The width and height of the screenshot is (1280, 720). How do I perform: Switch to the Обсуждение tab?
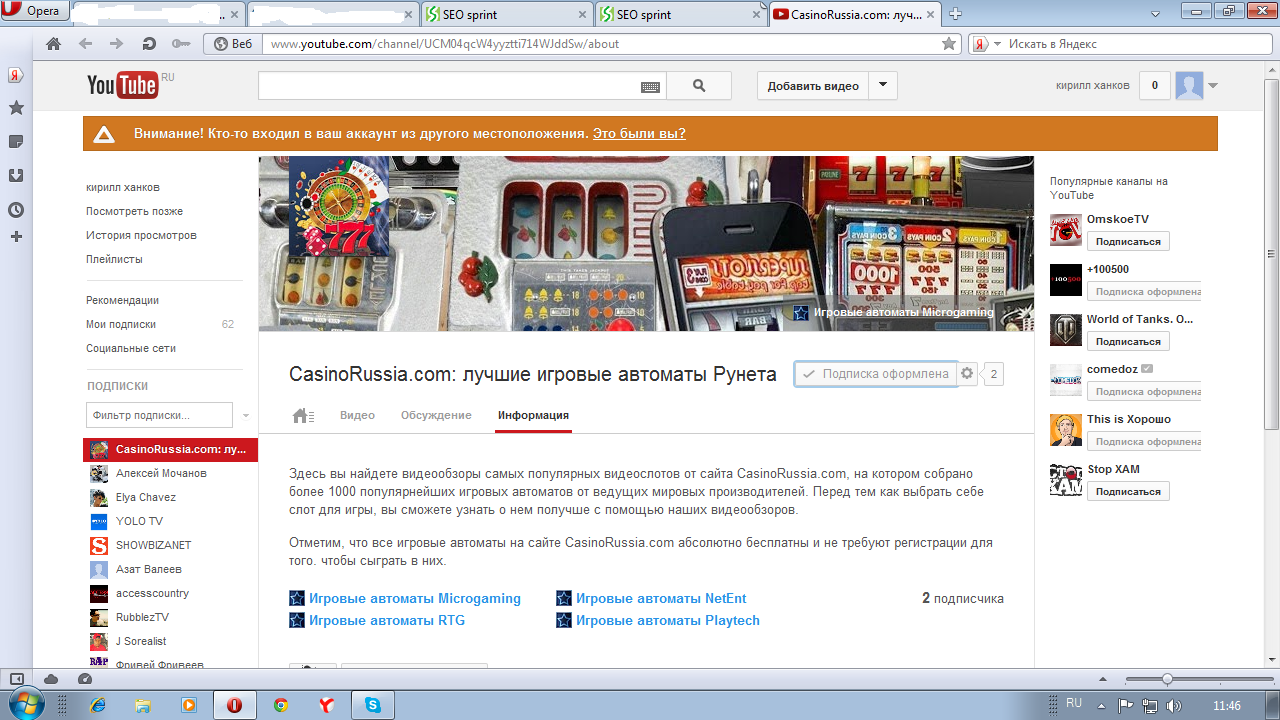tap(436, 415)
